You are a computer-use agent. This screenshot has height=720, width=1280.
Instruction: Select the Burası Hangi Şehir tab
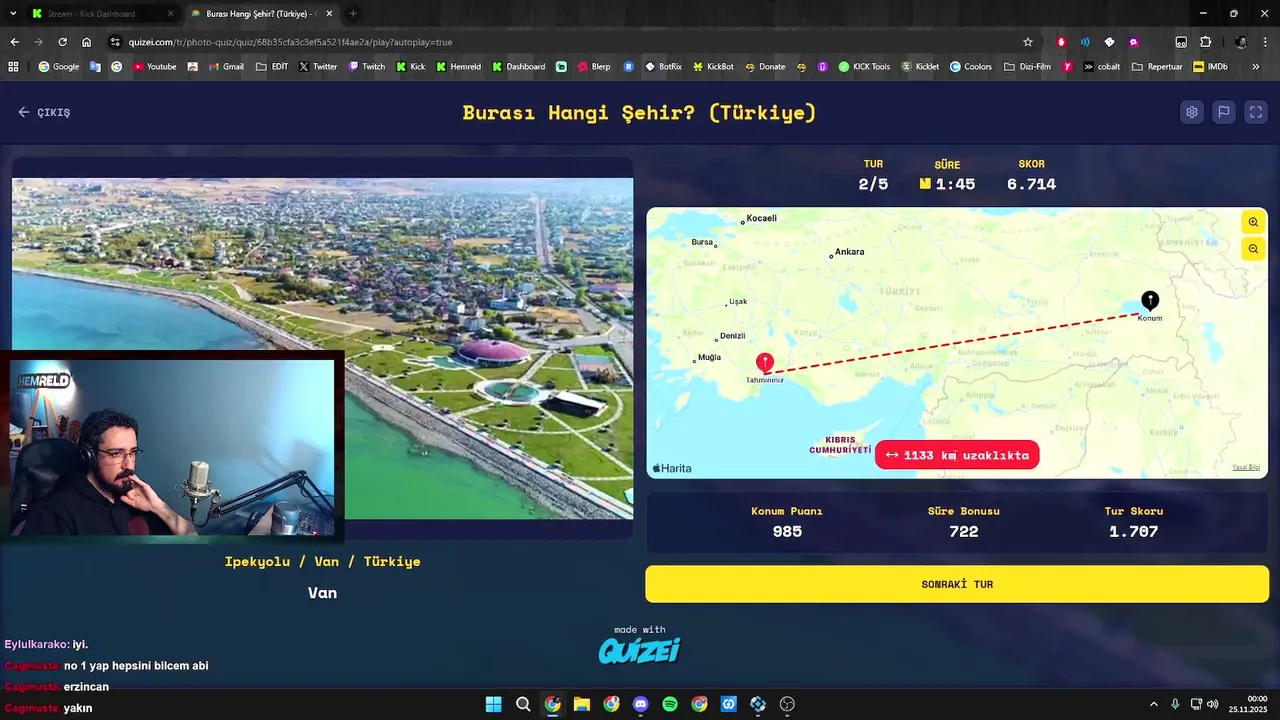point(260,14)
